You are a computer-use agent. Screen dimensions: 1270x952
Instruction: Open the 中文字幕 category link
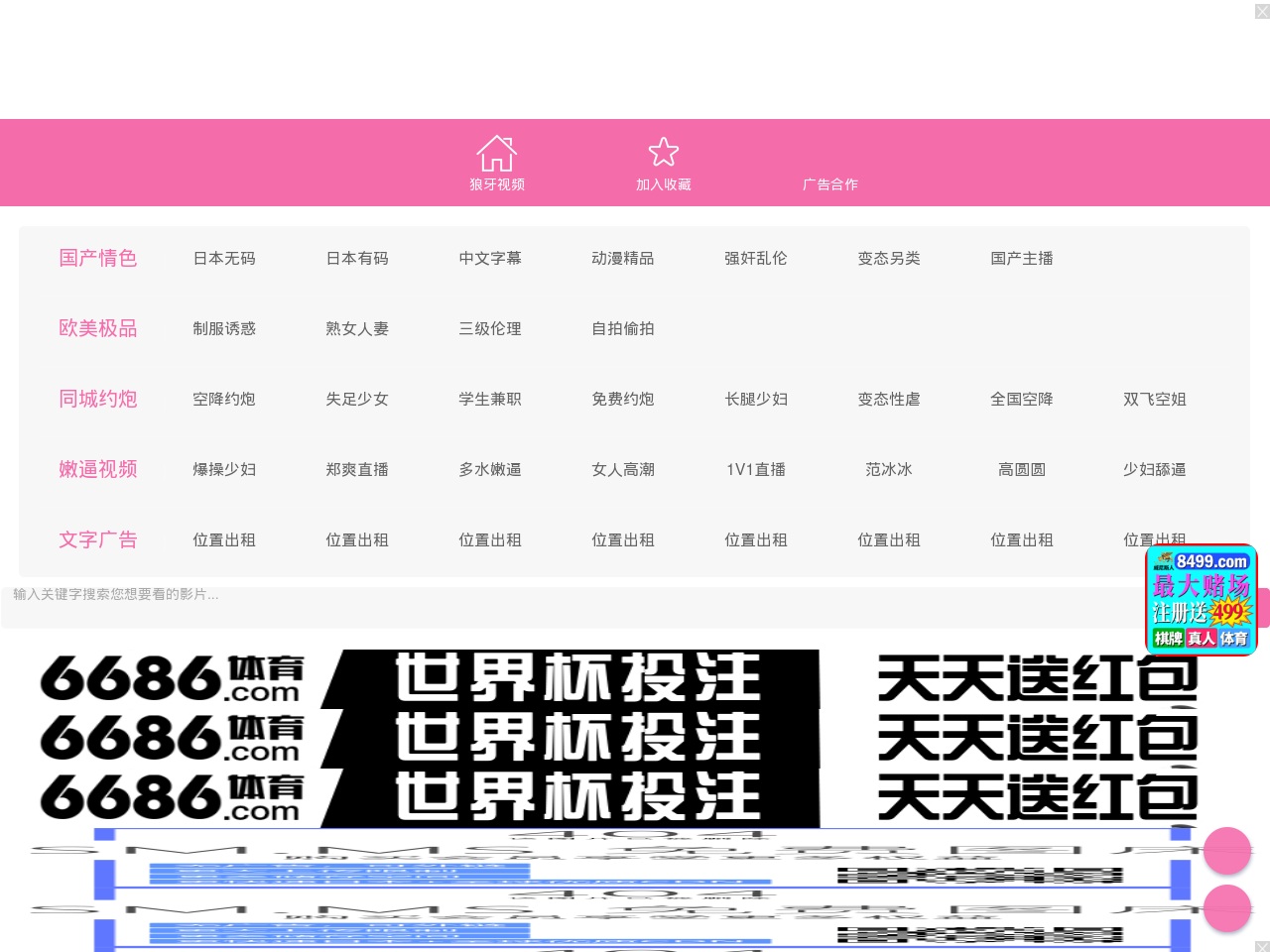pyautogui.click(x=490, y=258)
